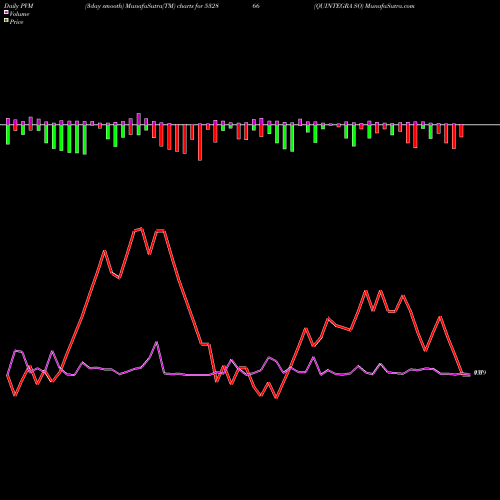The width and height of the screenshot is (500, 500).
Task: Click the magenta Volume legend swatch
Action: 6,13
